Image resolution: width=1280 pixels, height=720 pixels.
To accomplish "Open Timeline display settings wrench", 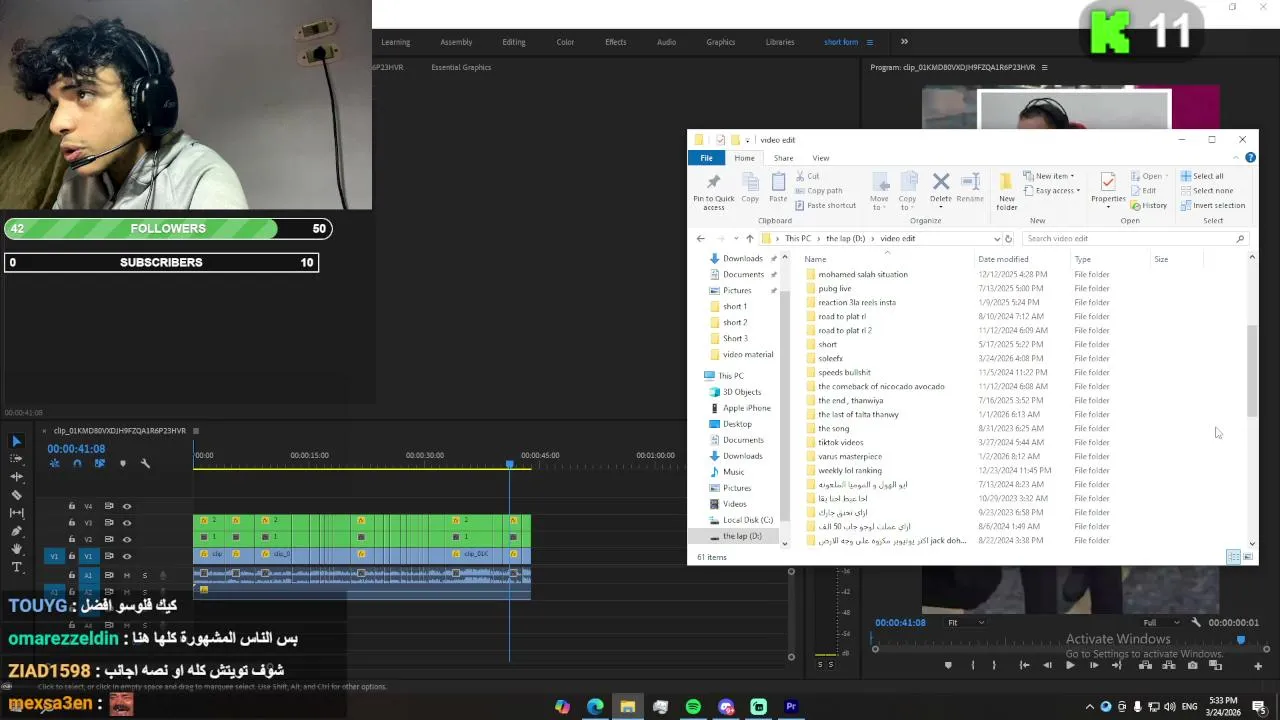I will point(145,463).
